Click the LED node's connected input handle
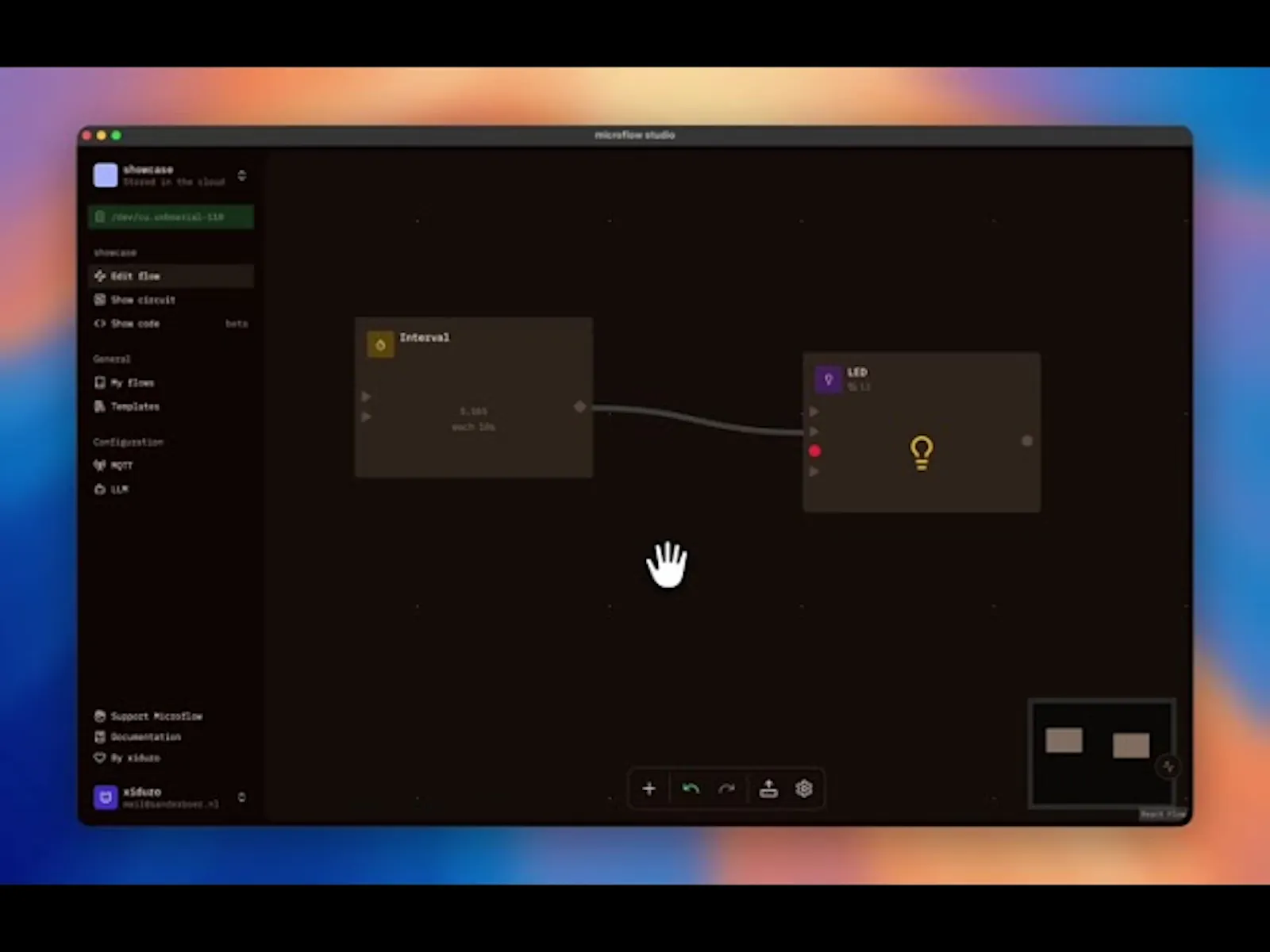1270x952 pixels. coord(814,432)
